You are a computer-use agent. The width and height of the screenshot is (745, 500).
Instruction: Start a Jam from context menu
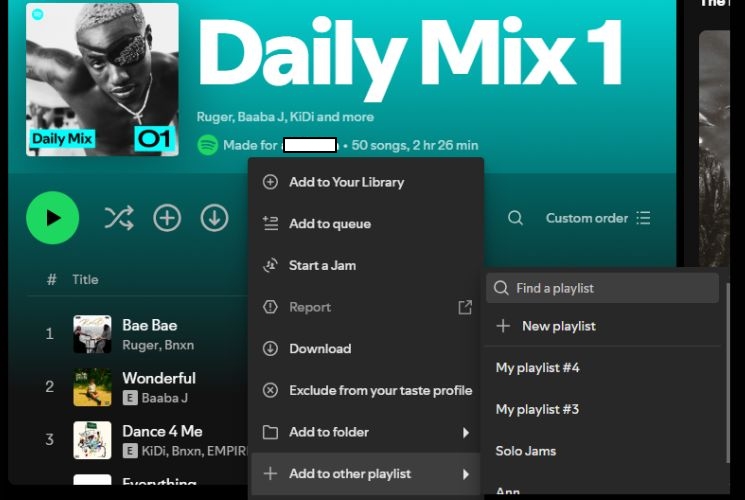pyautogui.click(x=322, y=265)
